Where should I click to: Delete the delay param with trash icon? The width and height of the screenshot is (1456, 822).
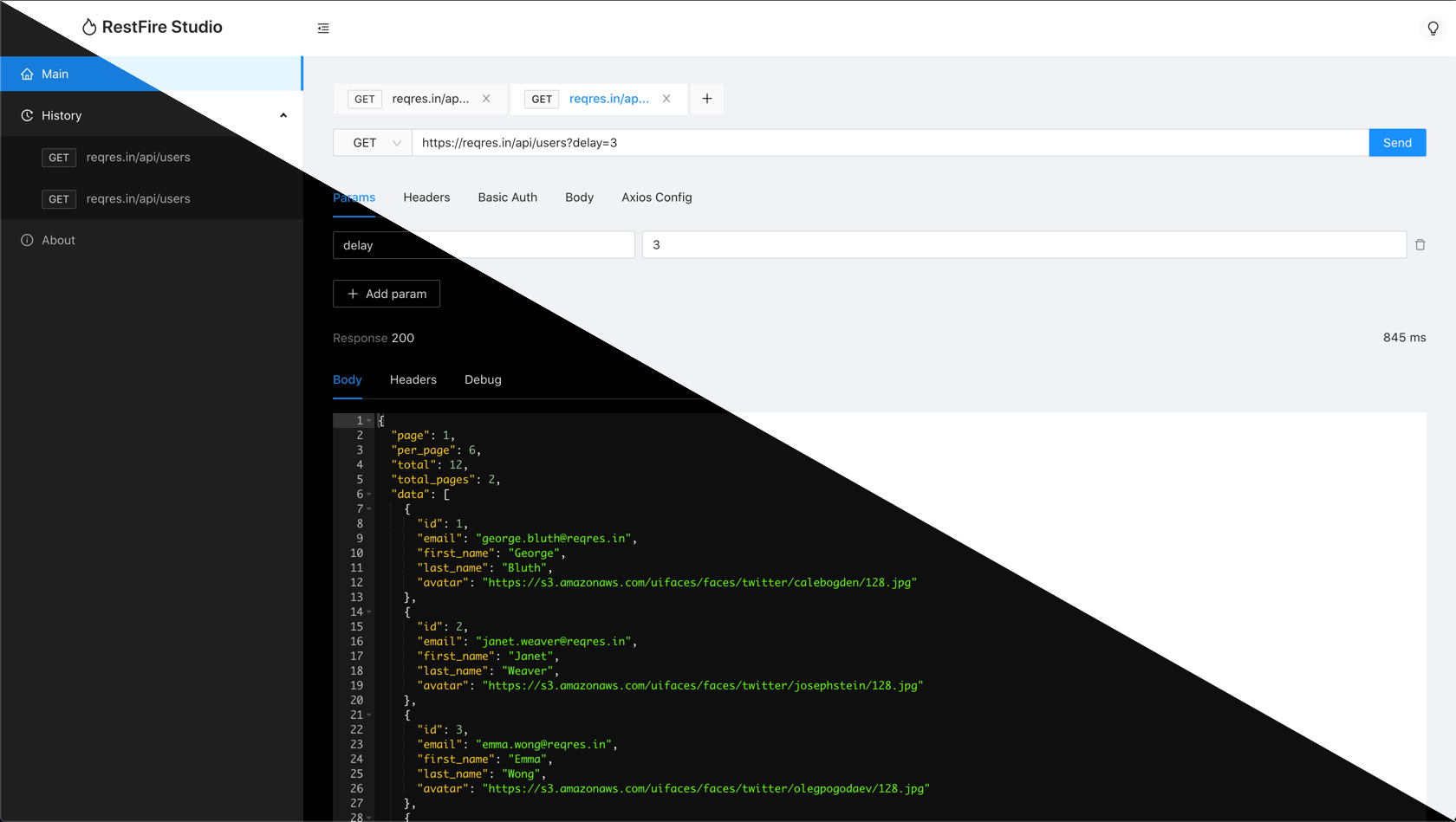(1420, 245)
